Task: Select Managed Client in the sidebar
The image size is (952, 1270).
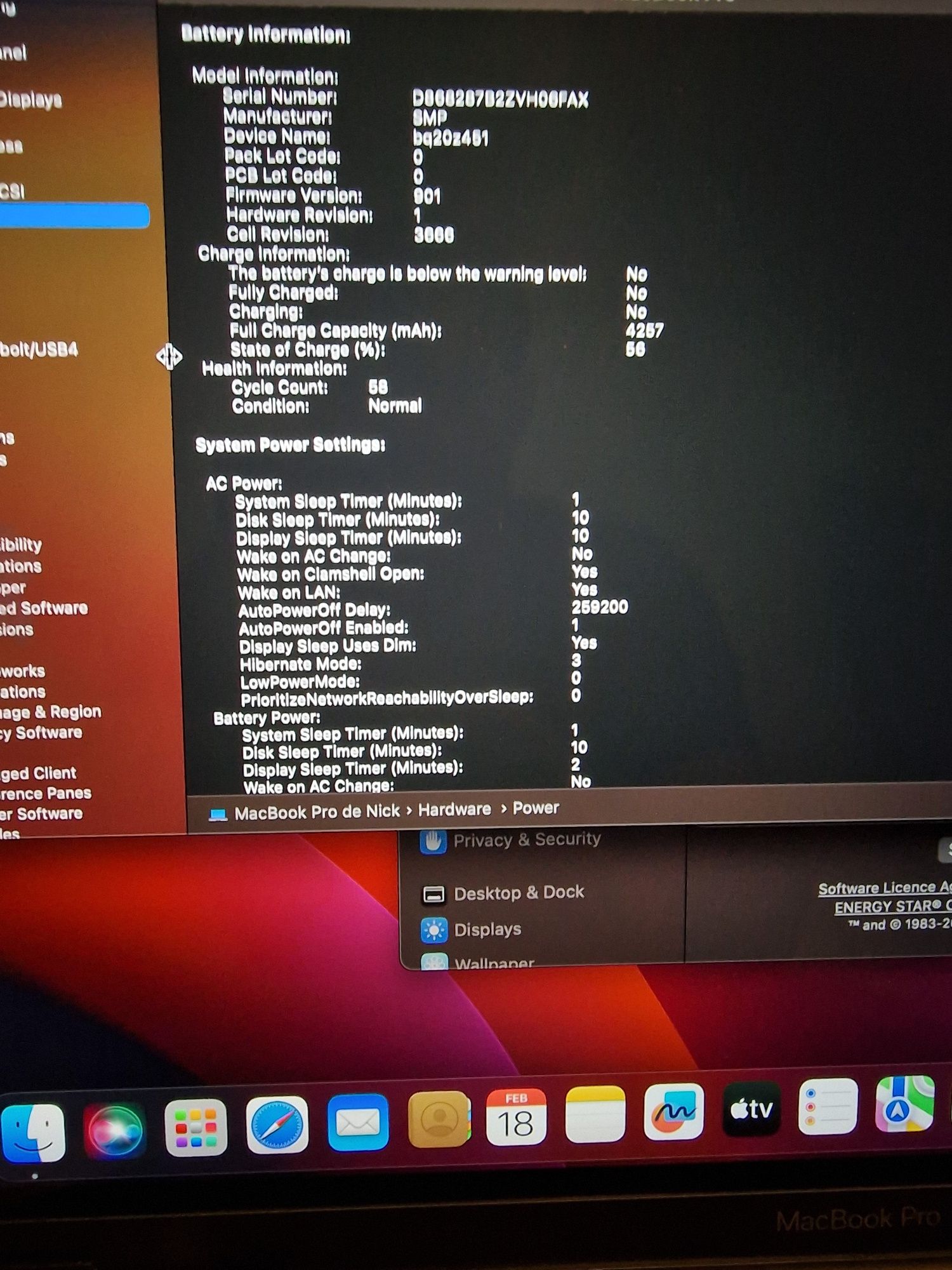Action: point(38,773)
